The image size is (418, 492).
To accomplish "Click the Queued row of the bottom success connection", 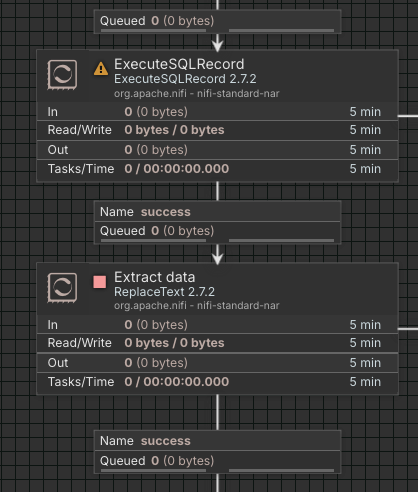I will [x=217, y=461].
